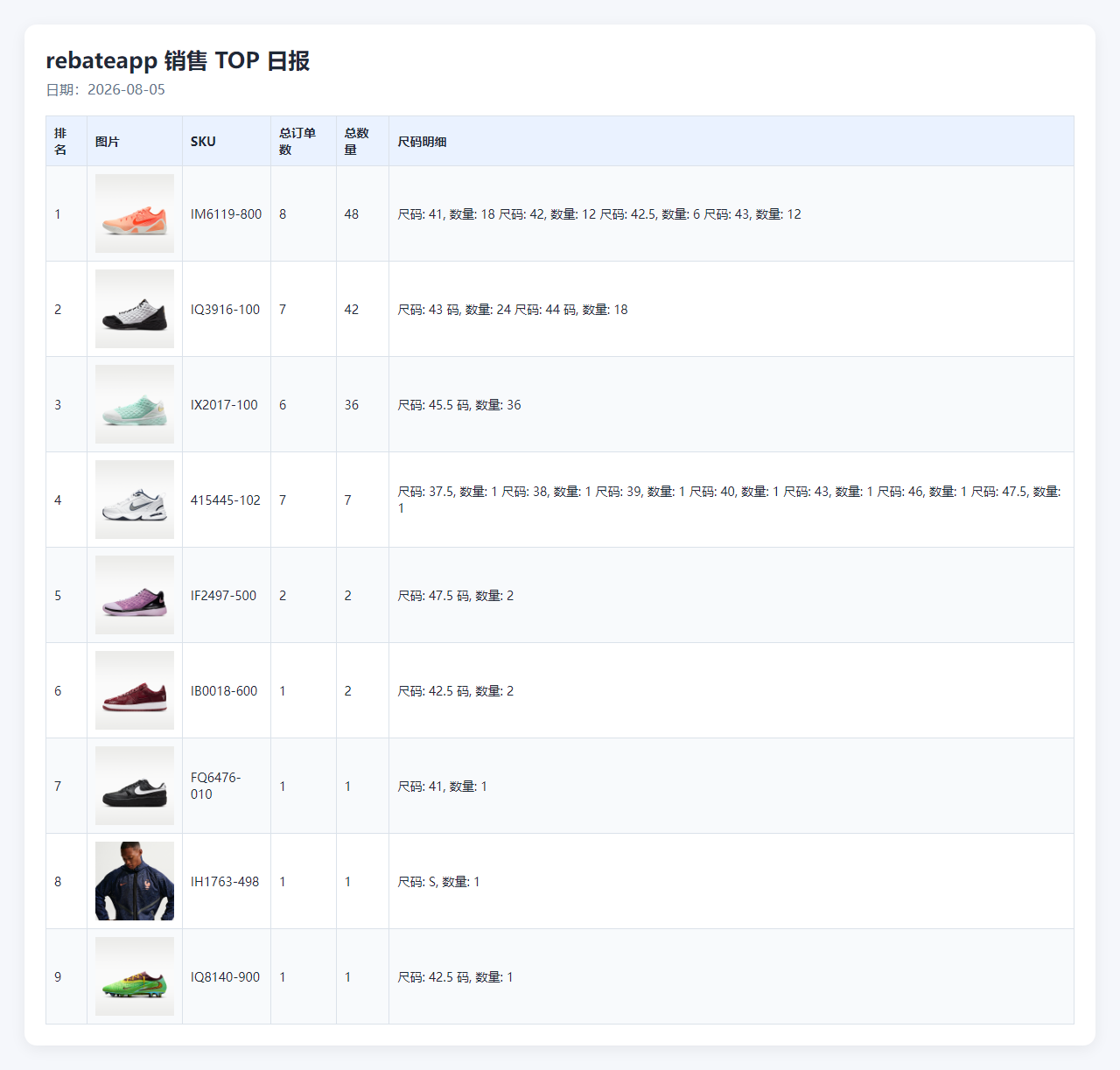Select the mint green sneaker picture
The height and width of the screenshot is (1070, 1120).
tap(135, 404)
